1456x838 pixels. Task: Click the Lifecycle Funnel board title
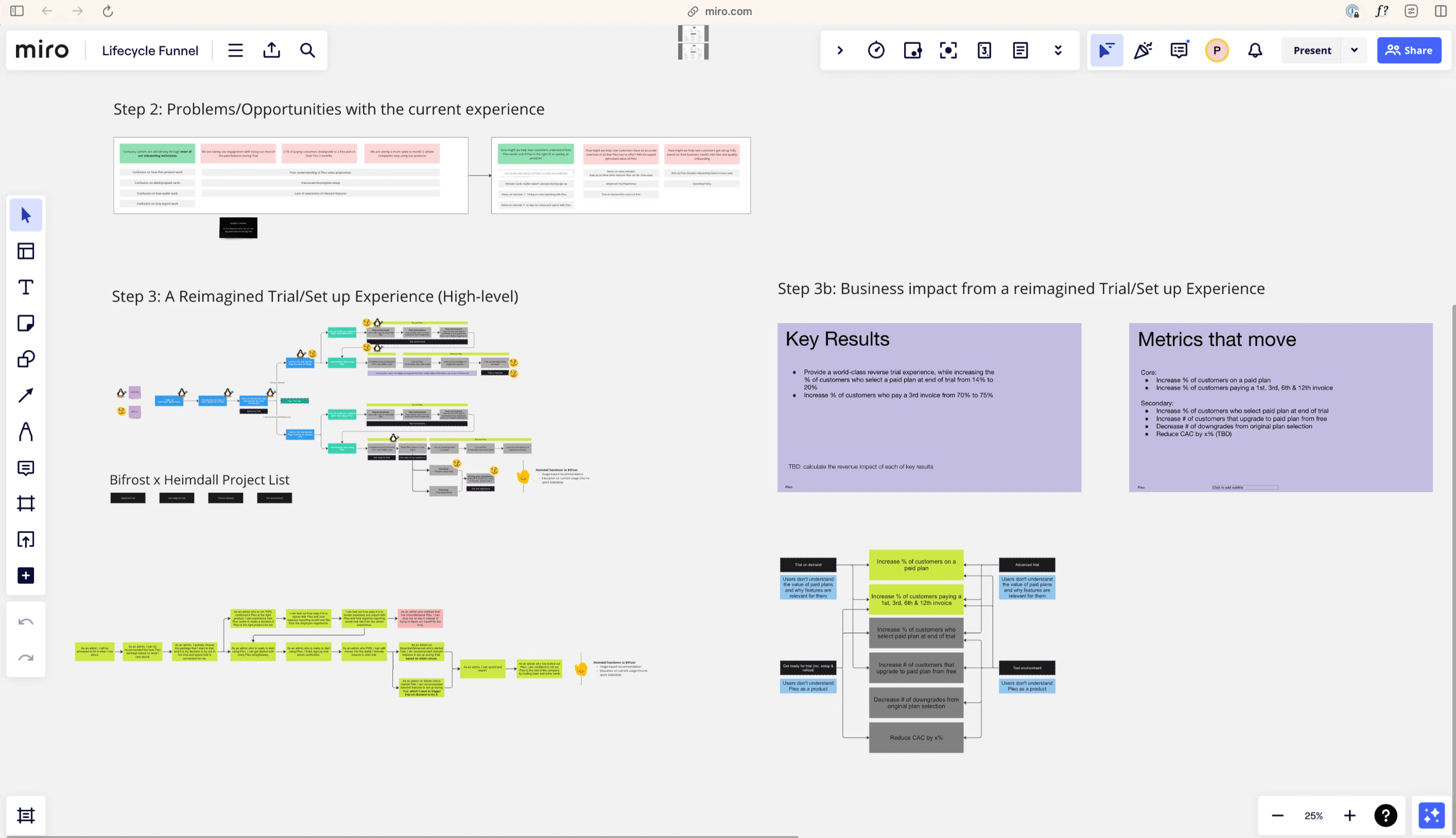click(150, 50)
